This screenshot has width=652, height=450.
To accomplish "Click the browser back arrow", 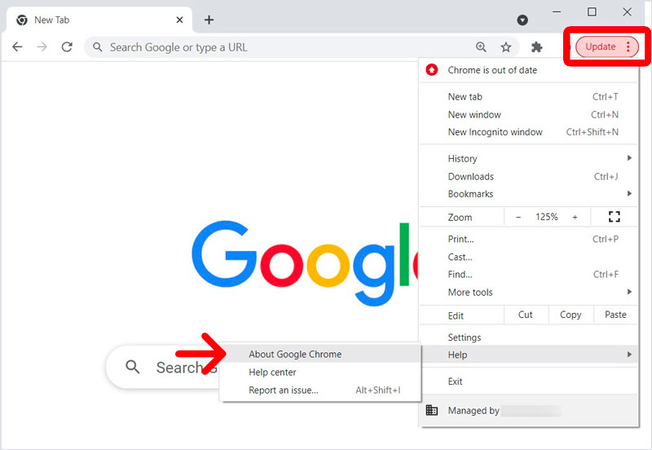I will (17, 47).
